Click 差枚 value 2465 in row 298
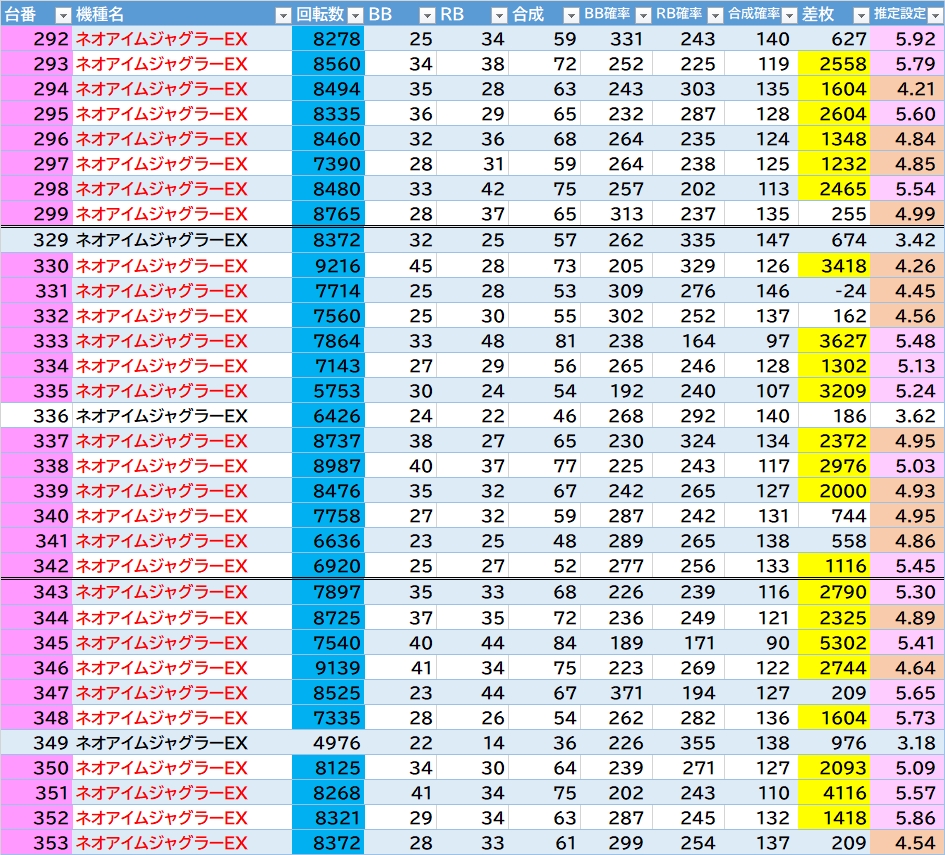 (834, 189)
